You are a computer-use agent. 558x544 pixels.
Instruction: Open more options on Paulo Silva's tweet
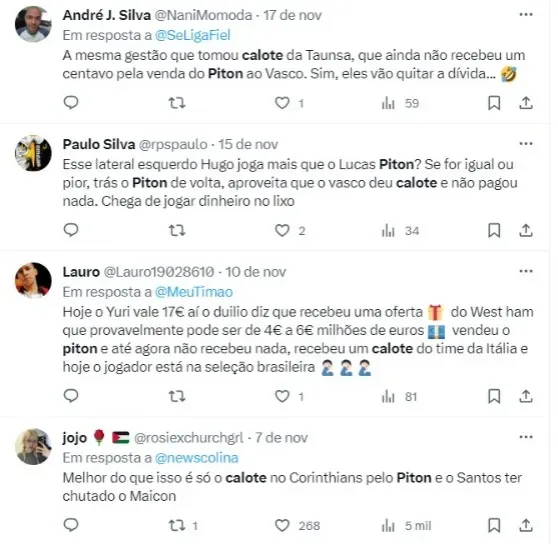pyautogui.click(x=526, y=144)
